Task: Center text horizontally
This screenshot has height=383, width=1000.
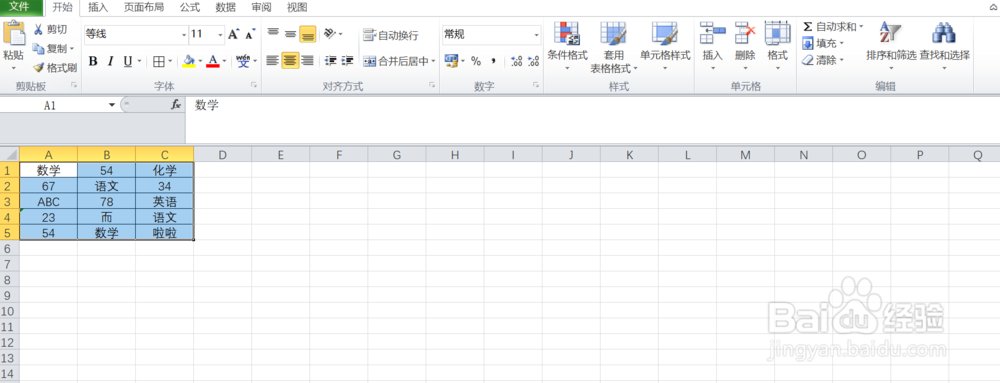Action: click(x=290, y=61)
